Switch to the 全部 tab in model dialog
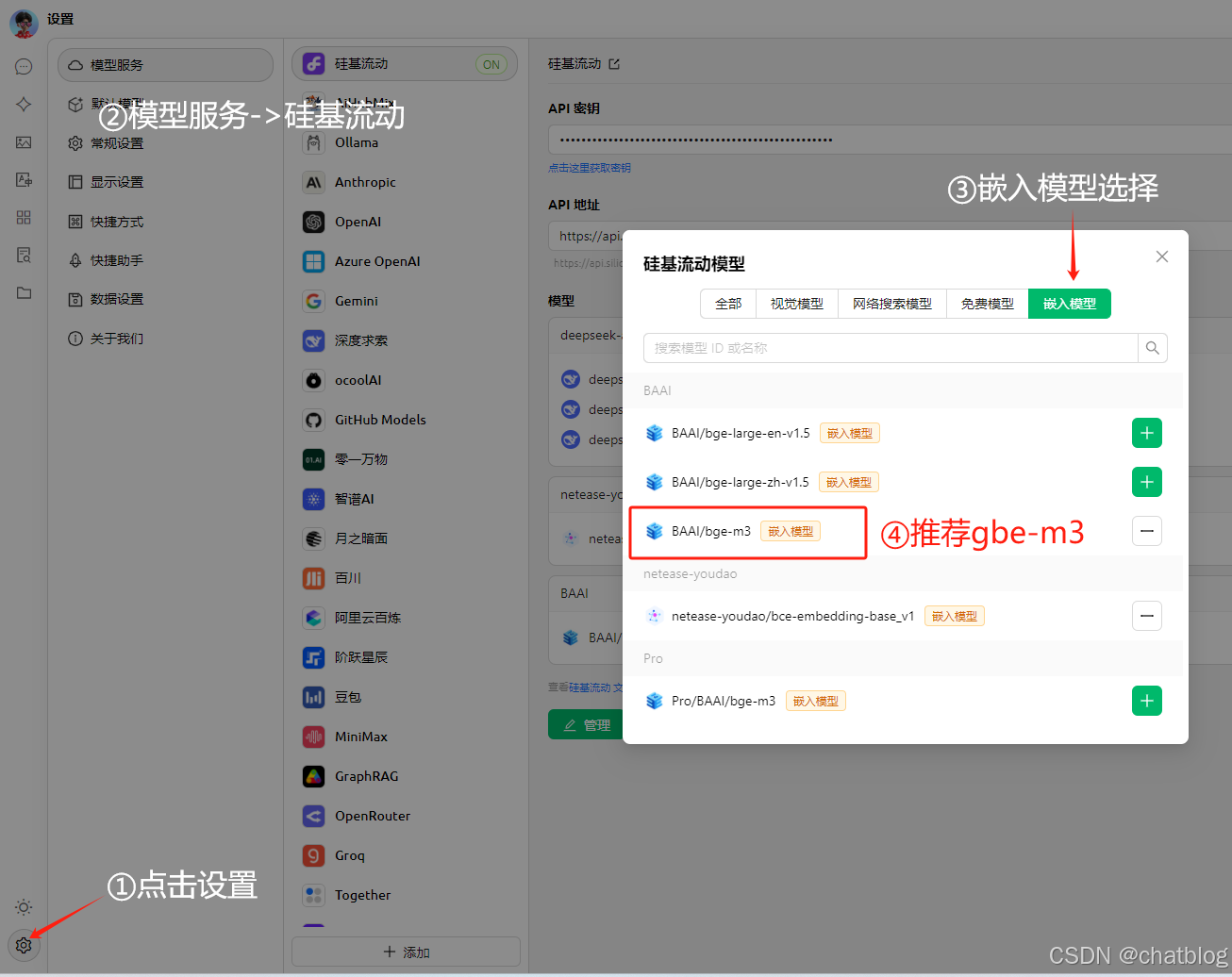 point(728,304)
